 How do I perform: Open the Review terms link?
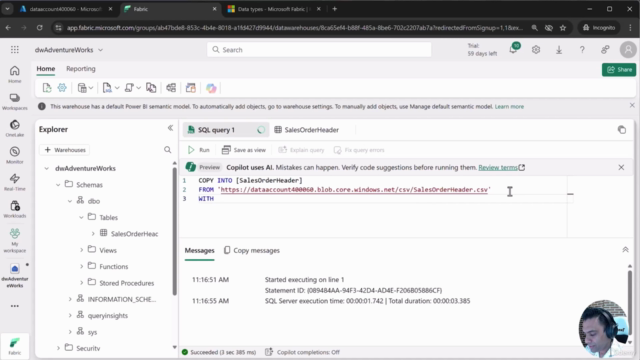tap(501, 167)
